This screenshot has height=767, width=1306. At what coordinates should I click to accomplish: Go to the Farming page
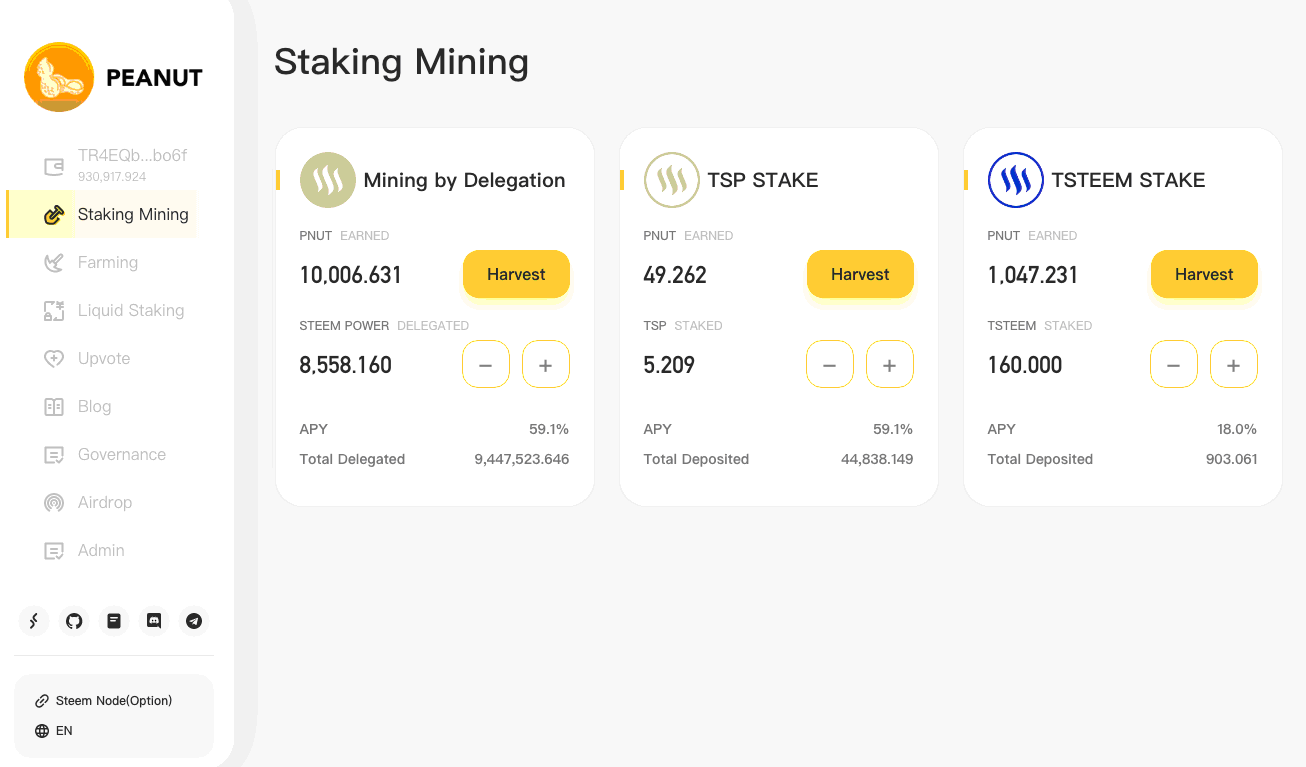(108, 262)
